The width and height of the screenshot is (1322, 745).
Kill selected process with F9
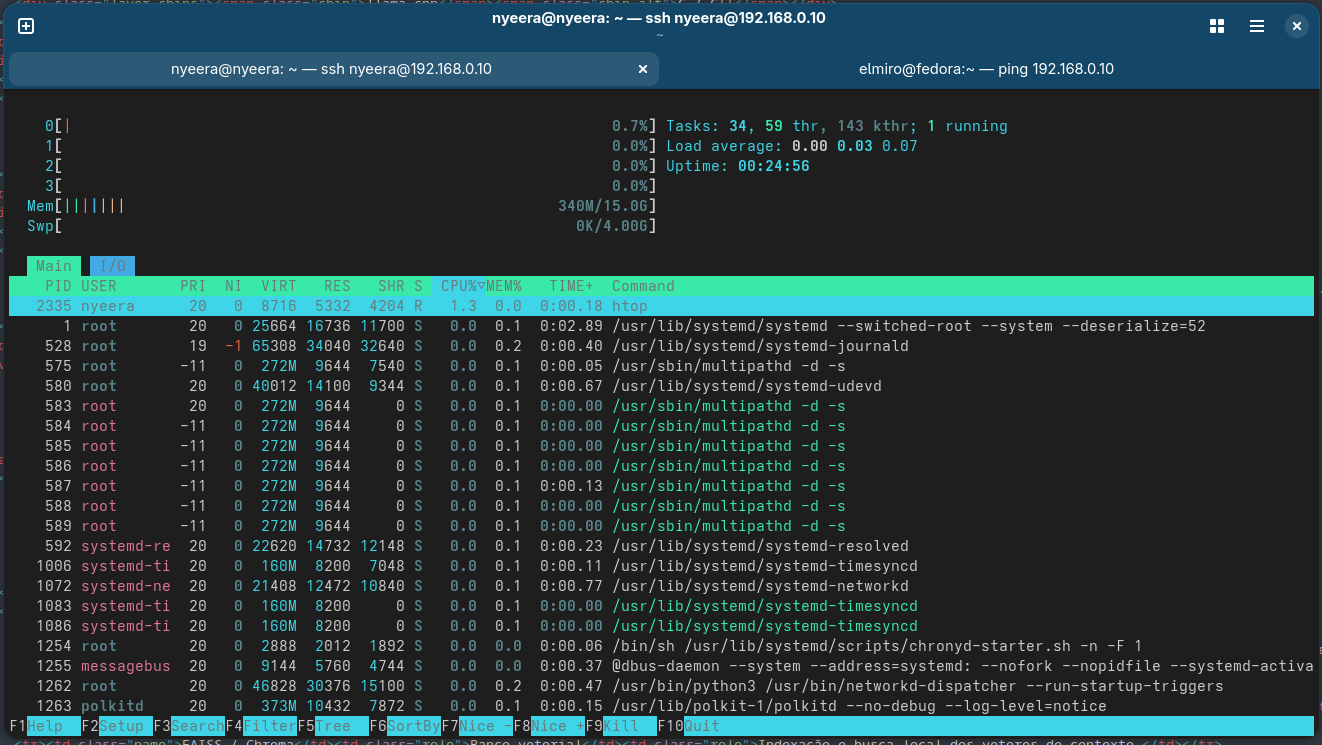[x=621, y=726]
